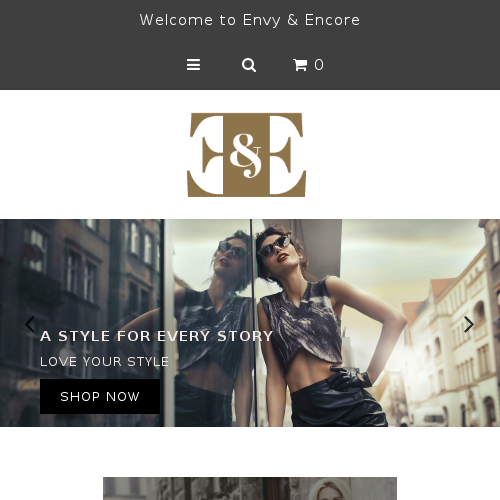Click the cart item count zero
This screenshot has height=500, width=500.
tap(319, 65)
